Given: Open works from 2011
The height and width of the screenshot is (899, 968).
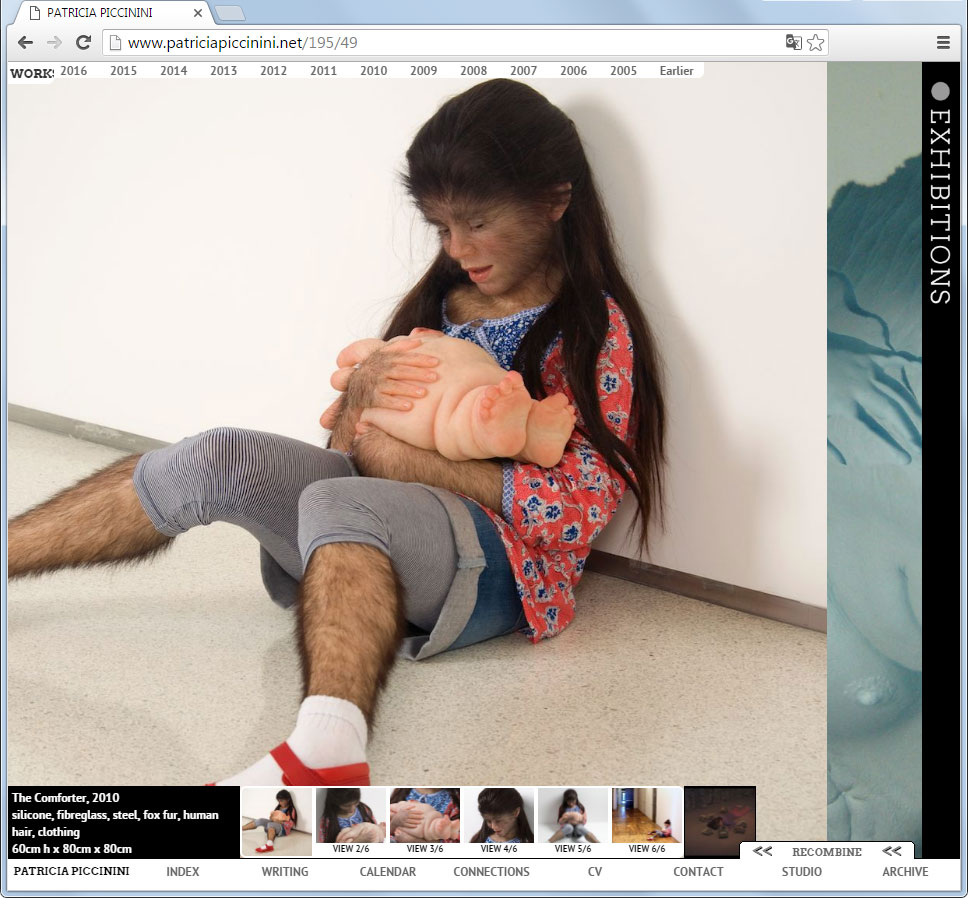Looking at the screenshot, I should coord(323,70).
